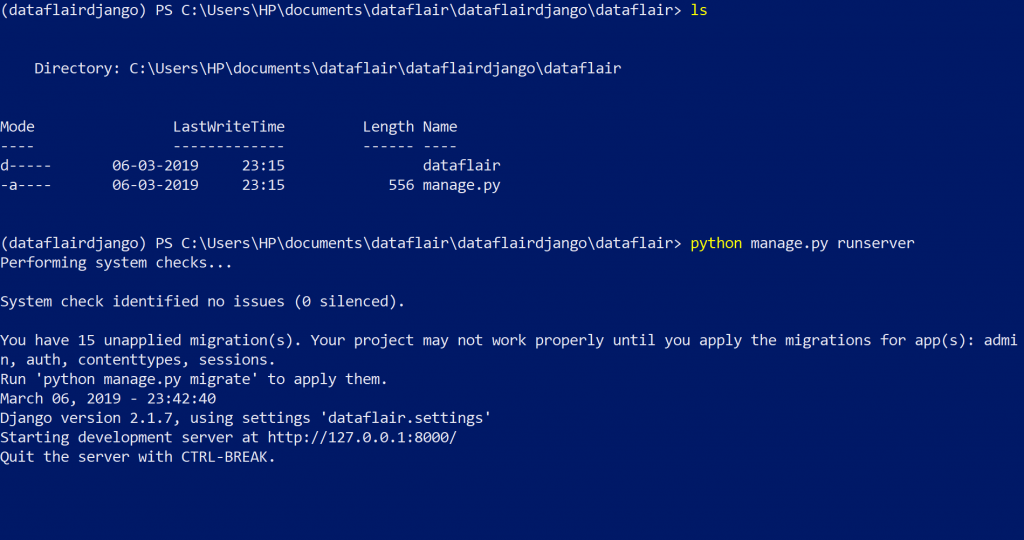The image size is (1024, 540).
Task: Click the Directory path line
Action: click(328, 69)
